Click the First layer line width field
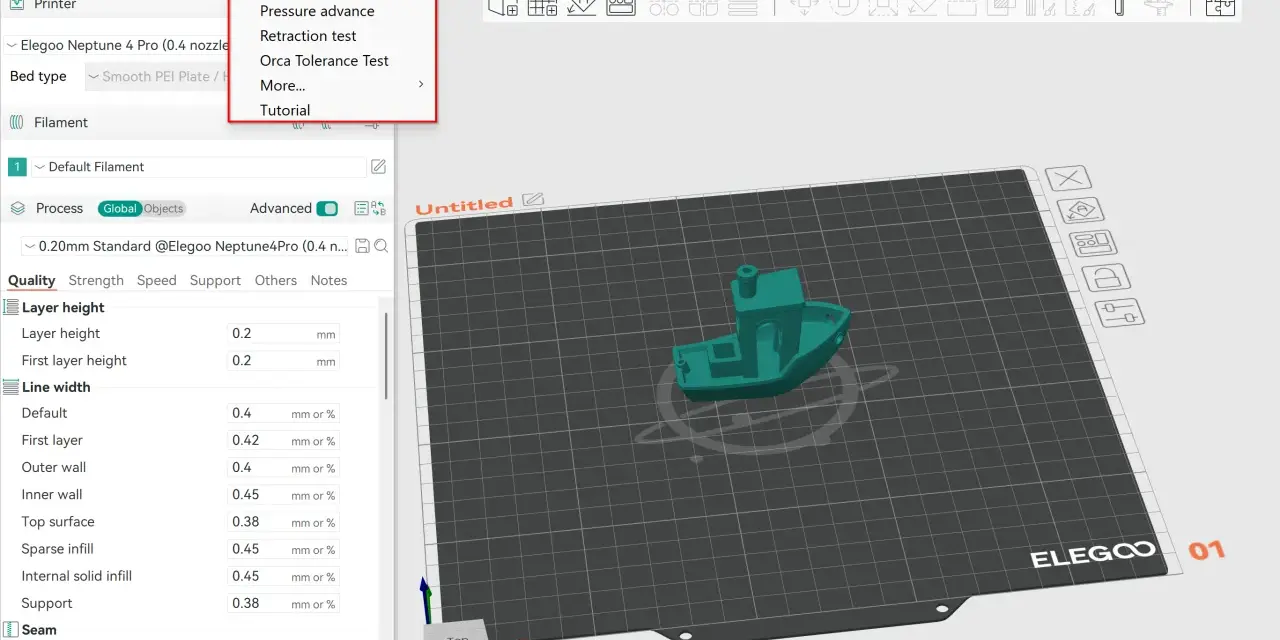The image size is (1280, 640). 283,441
